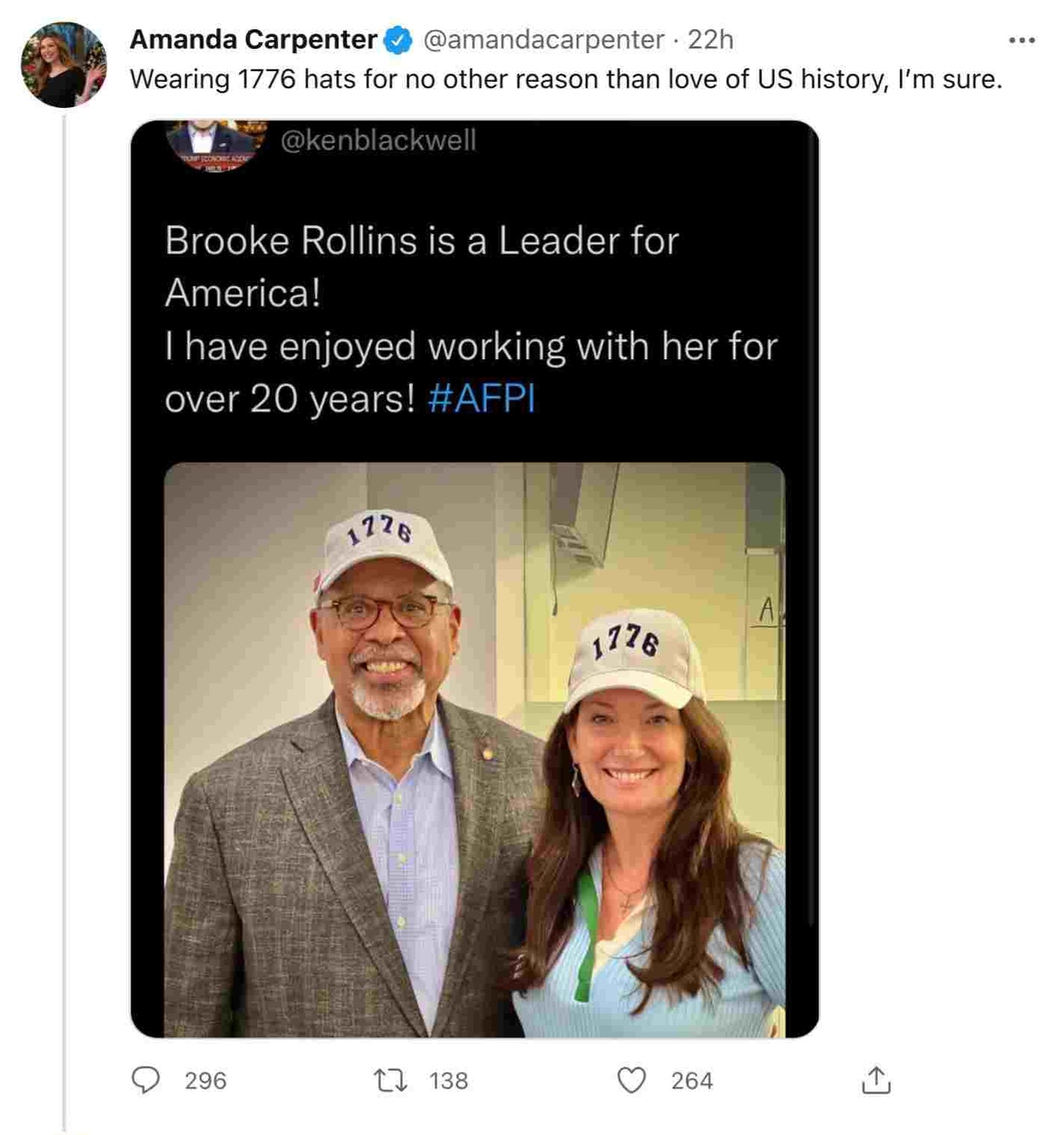Click the 296 replies count
The height and width of the screenshot is (1135, 1064).
(205, 1080)
